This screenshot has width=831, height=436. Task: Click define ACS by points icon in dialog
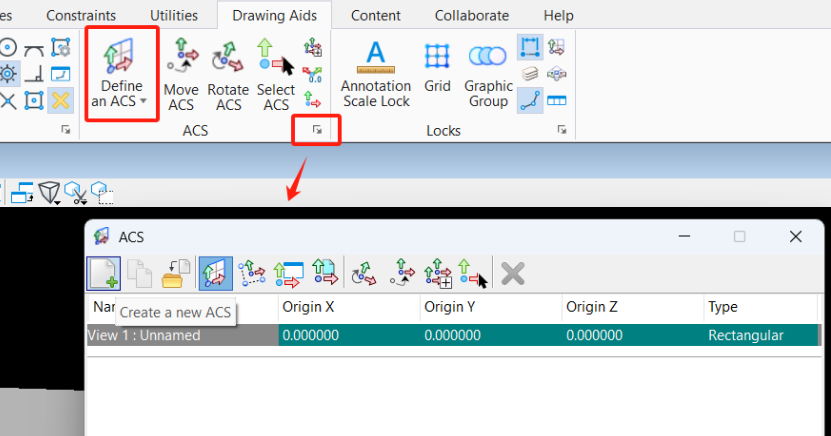click(x=252, y=273)
